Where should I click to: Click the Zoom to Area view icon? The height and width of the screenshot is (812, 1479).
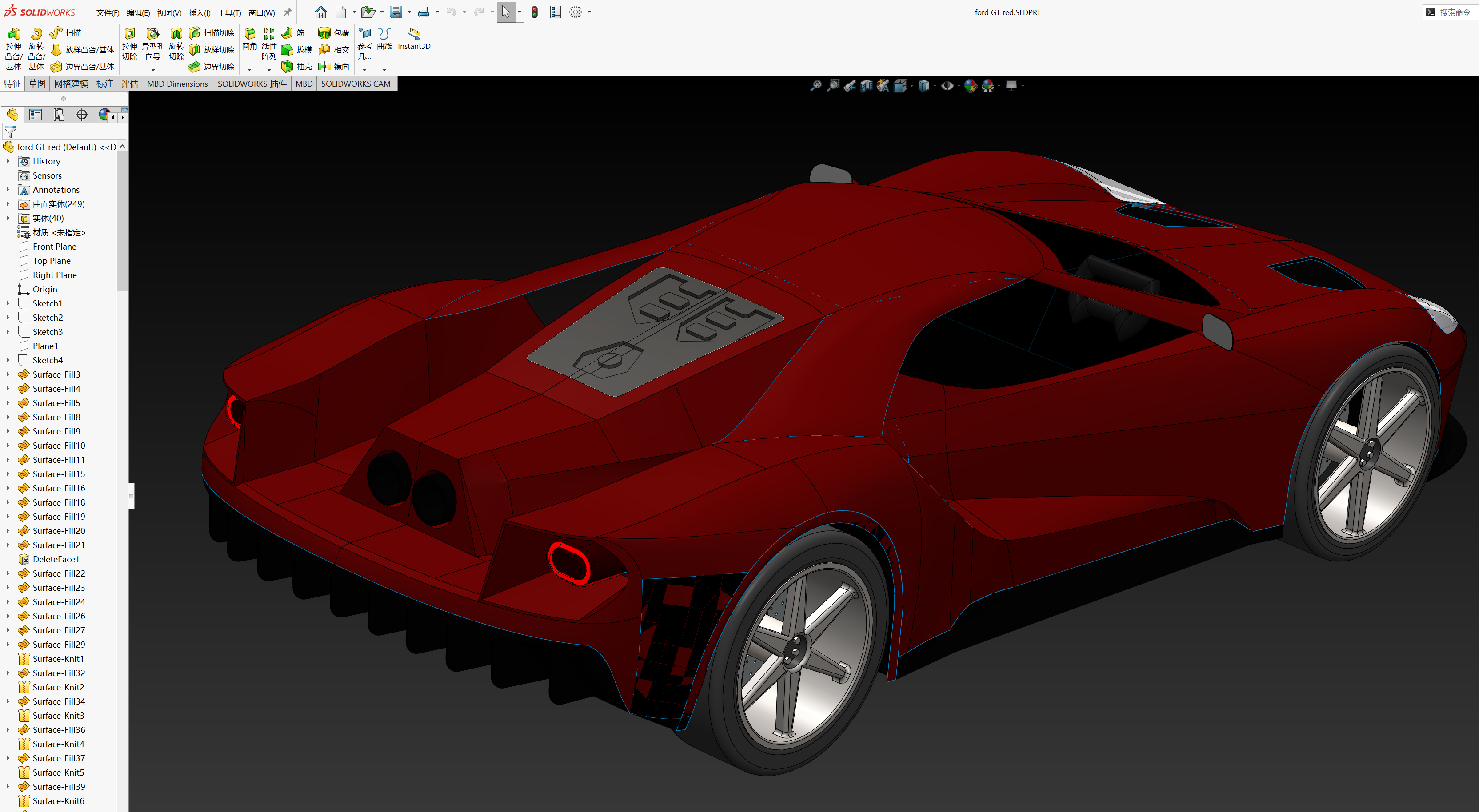832,85
